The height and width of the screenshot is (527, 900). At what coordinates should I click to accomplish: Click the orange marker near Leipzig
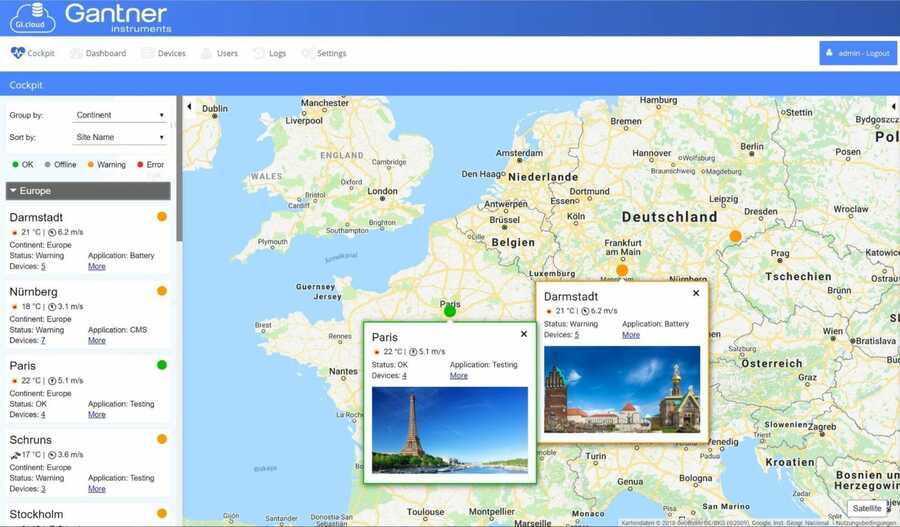point(736,236)
